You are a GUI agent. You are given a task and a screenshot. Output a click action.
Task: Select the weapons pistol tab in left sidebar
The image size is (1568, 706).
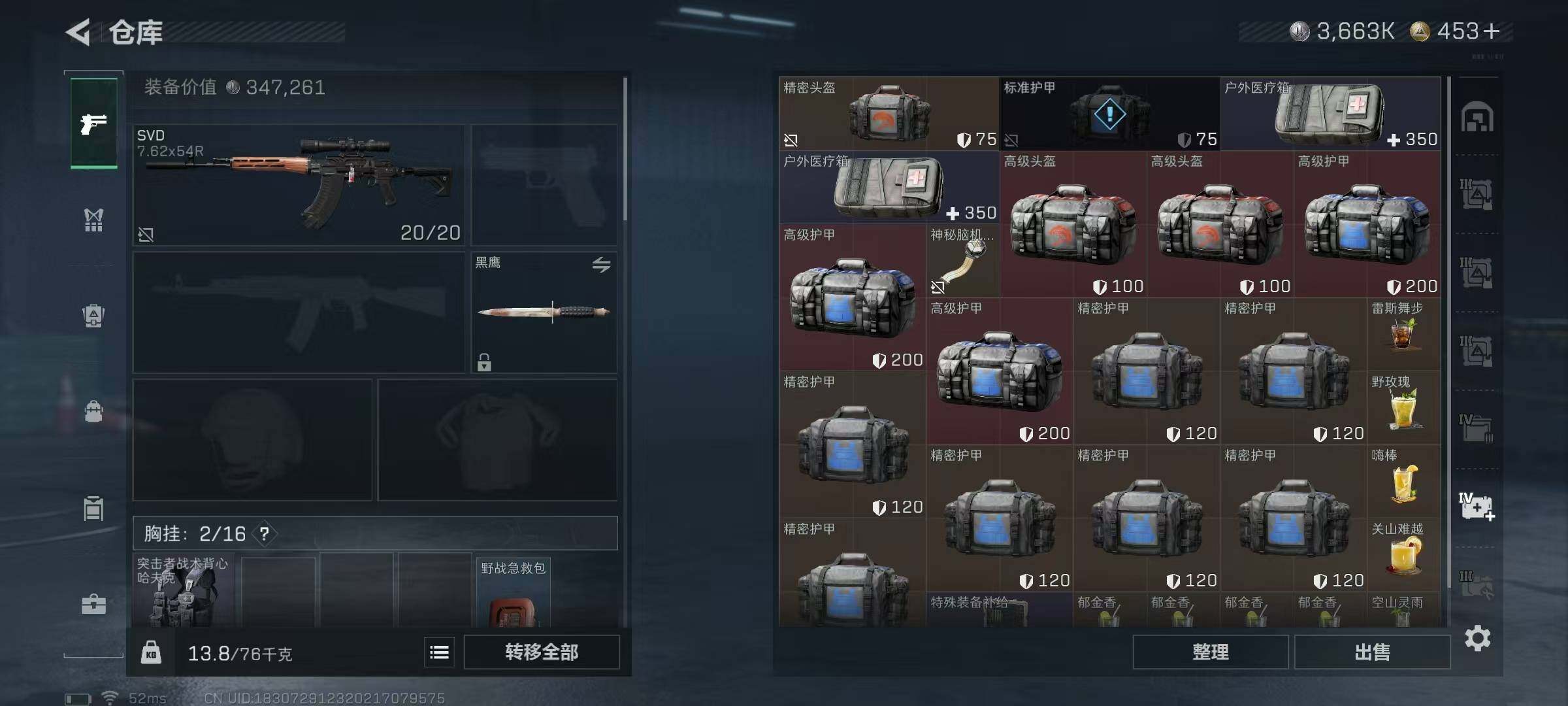coord(94,123)
